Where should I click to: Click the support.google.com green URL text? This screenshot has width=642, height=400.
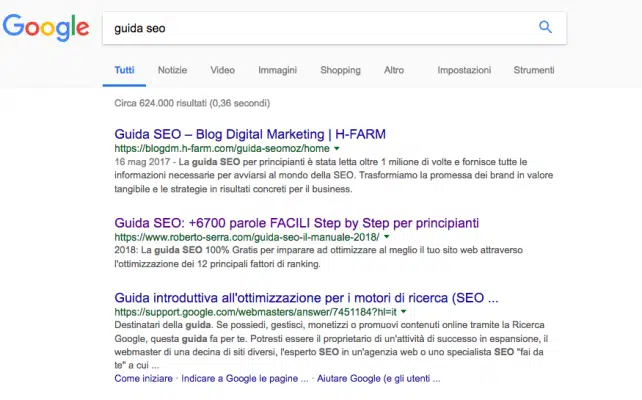pyautogui.click(x=255, y=312)
